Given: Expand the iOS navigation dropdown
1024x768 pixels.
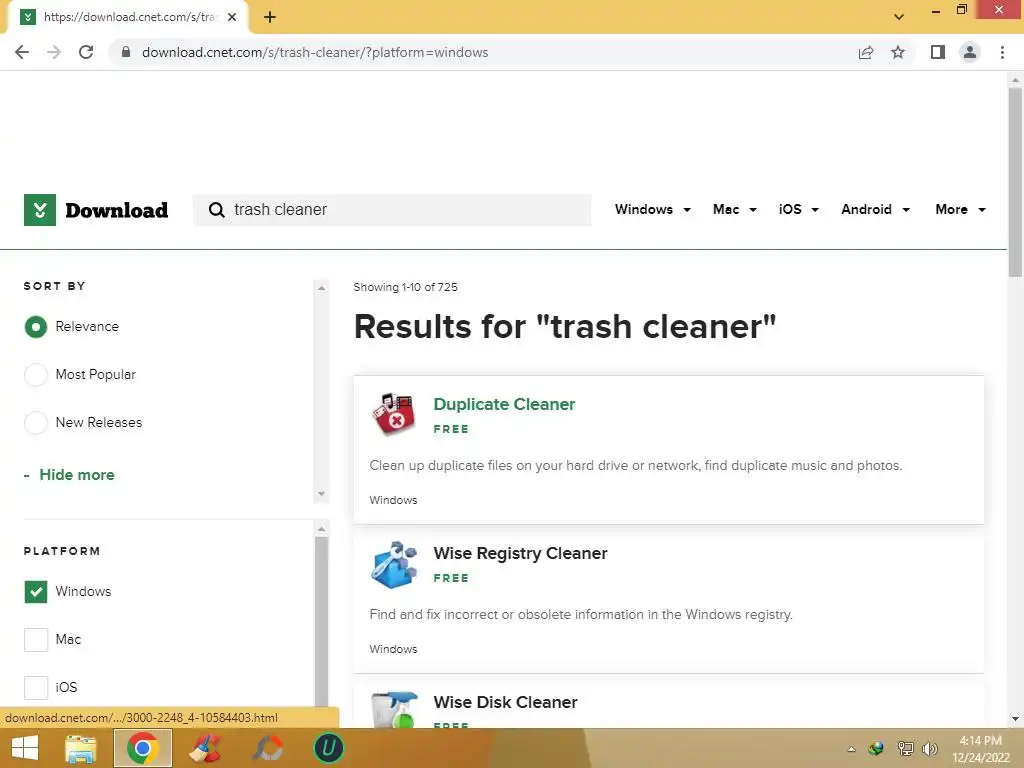Looking at the screenshot, I should click(798, 210).
